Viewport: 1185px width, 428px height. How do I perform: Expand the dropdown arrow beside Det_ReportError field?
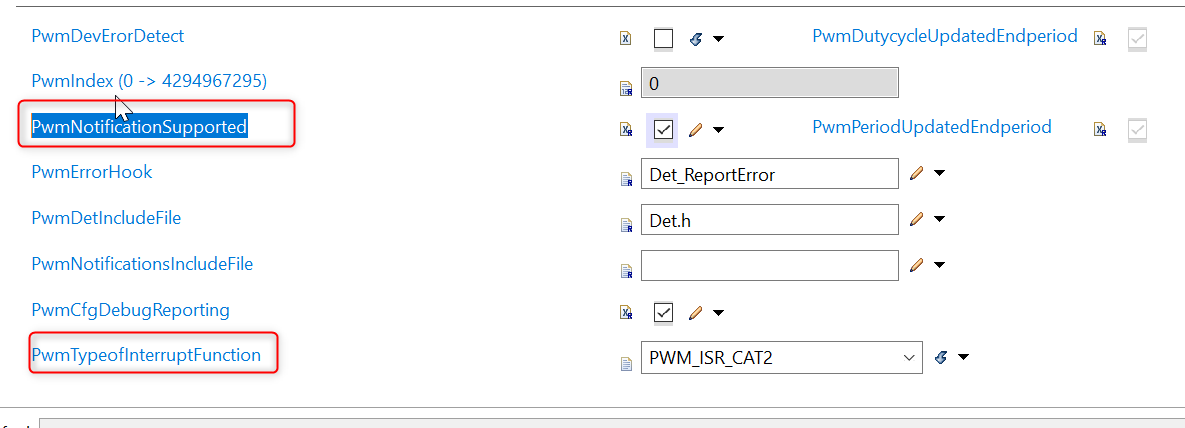click(x=939, y=174)
